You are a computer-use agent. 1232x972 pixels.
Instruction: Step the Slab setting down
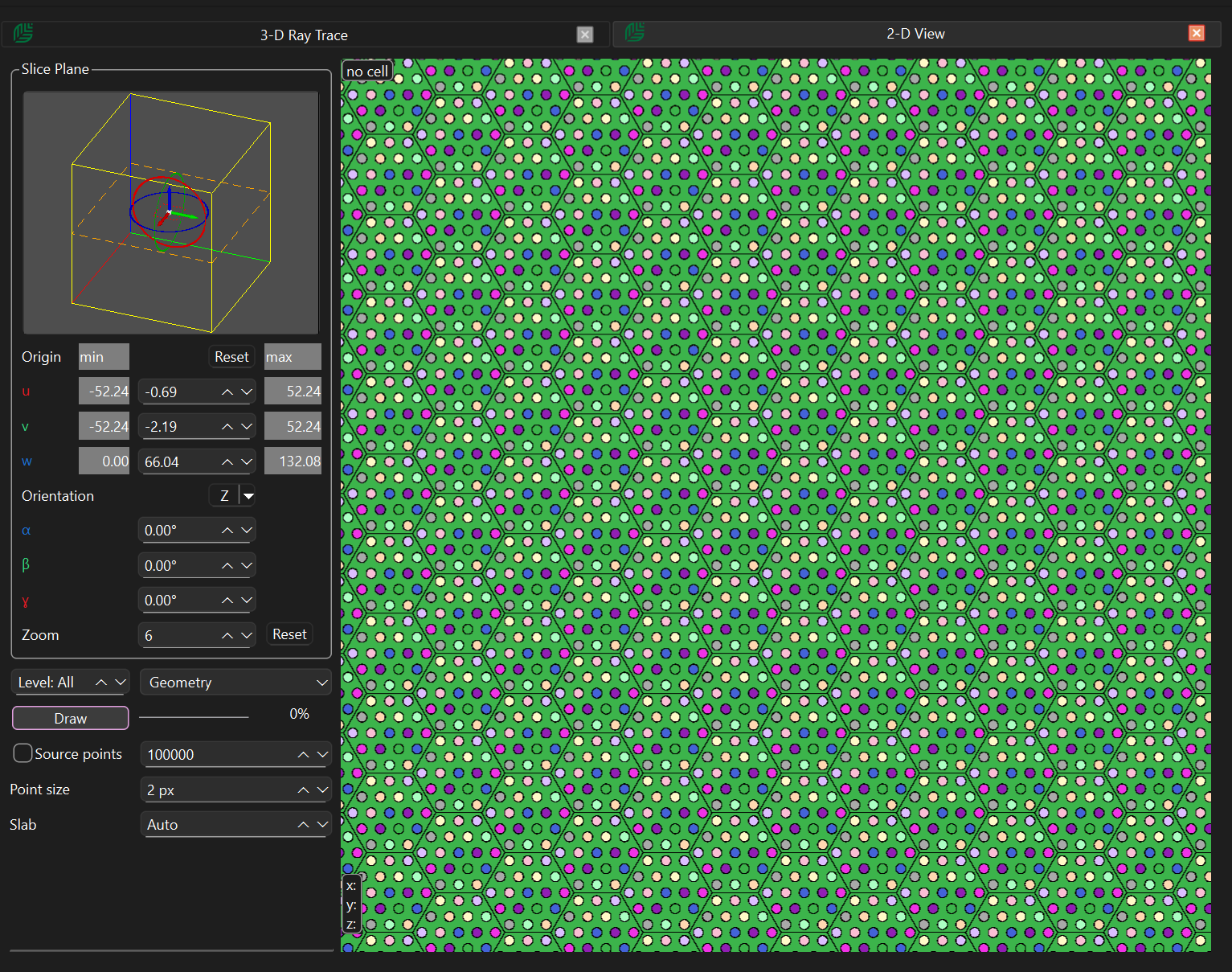[322, 824]
